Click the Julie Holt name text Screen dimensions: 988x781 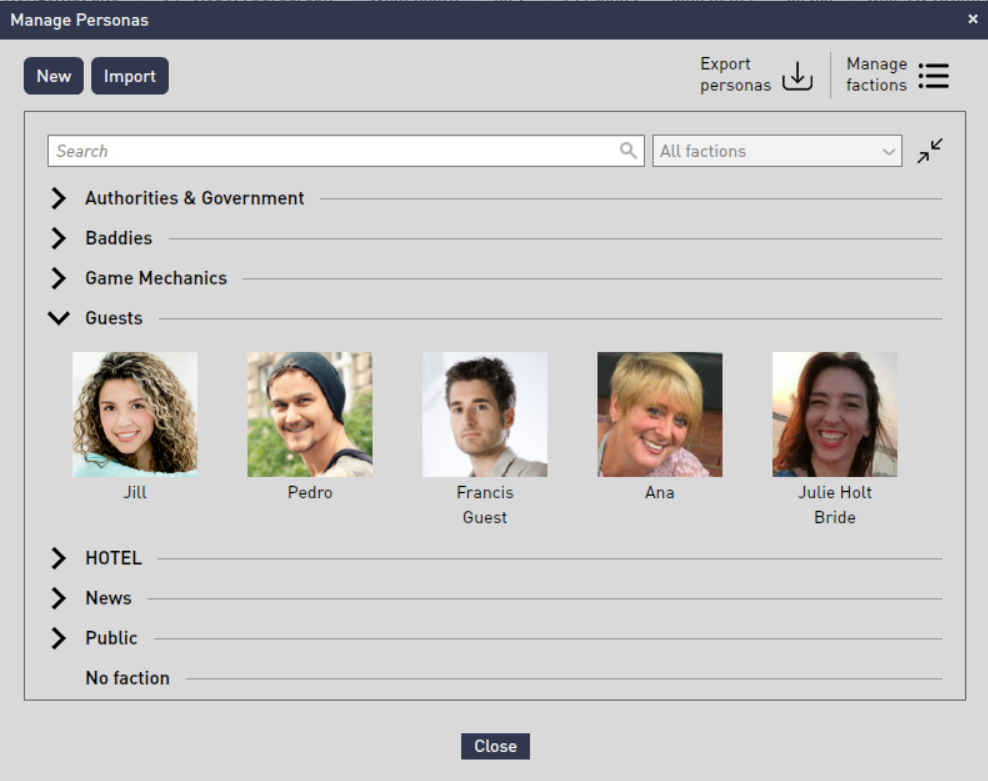tap(835, 492)
